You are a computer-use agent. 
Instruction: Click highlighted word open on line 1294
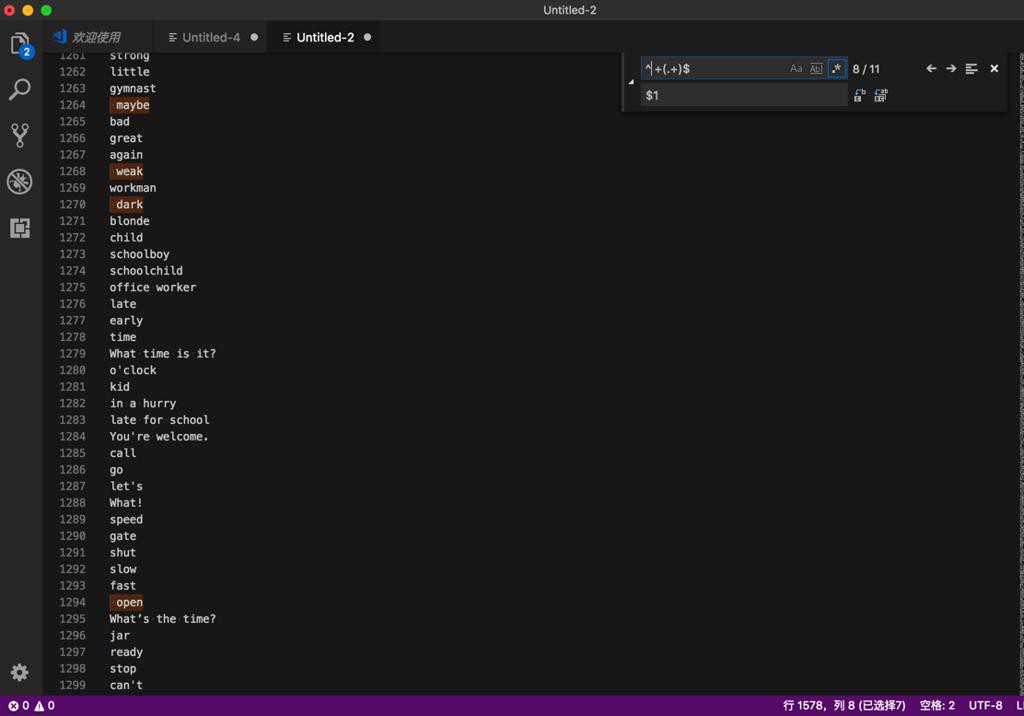pos(129,602)
